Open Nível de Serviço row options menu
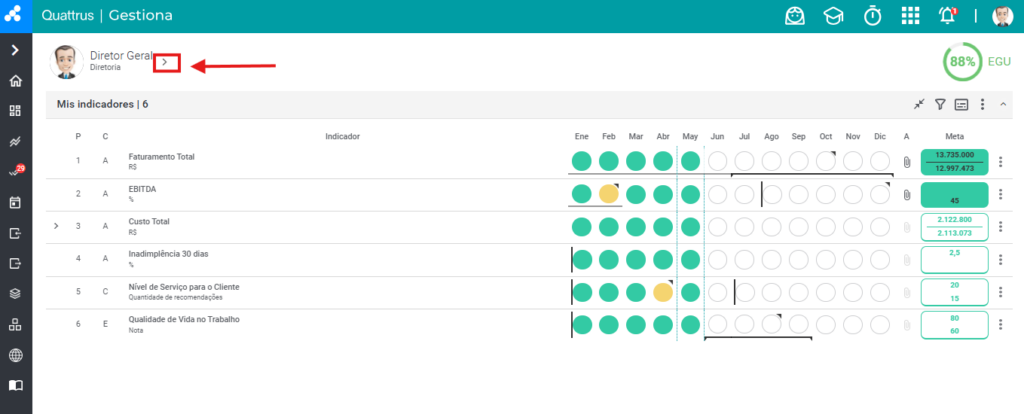The height and width of the screenshot is (414, 1024). click(1000, 292)
